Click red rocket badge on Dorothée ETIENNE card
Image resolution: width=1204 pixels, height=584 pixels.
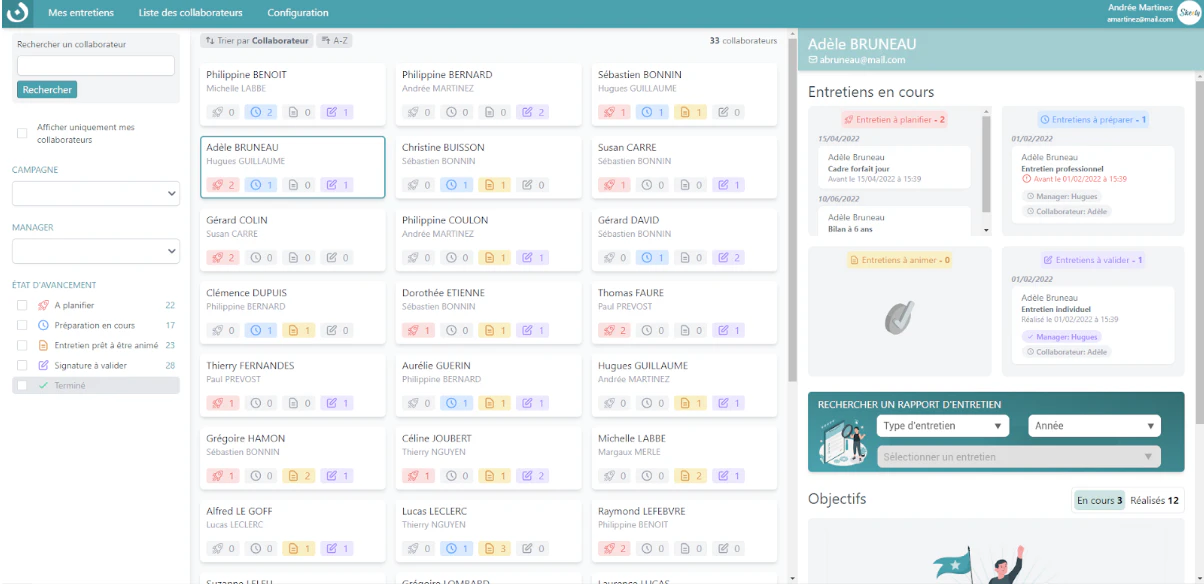point(419,331)
